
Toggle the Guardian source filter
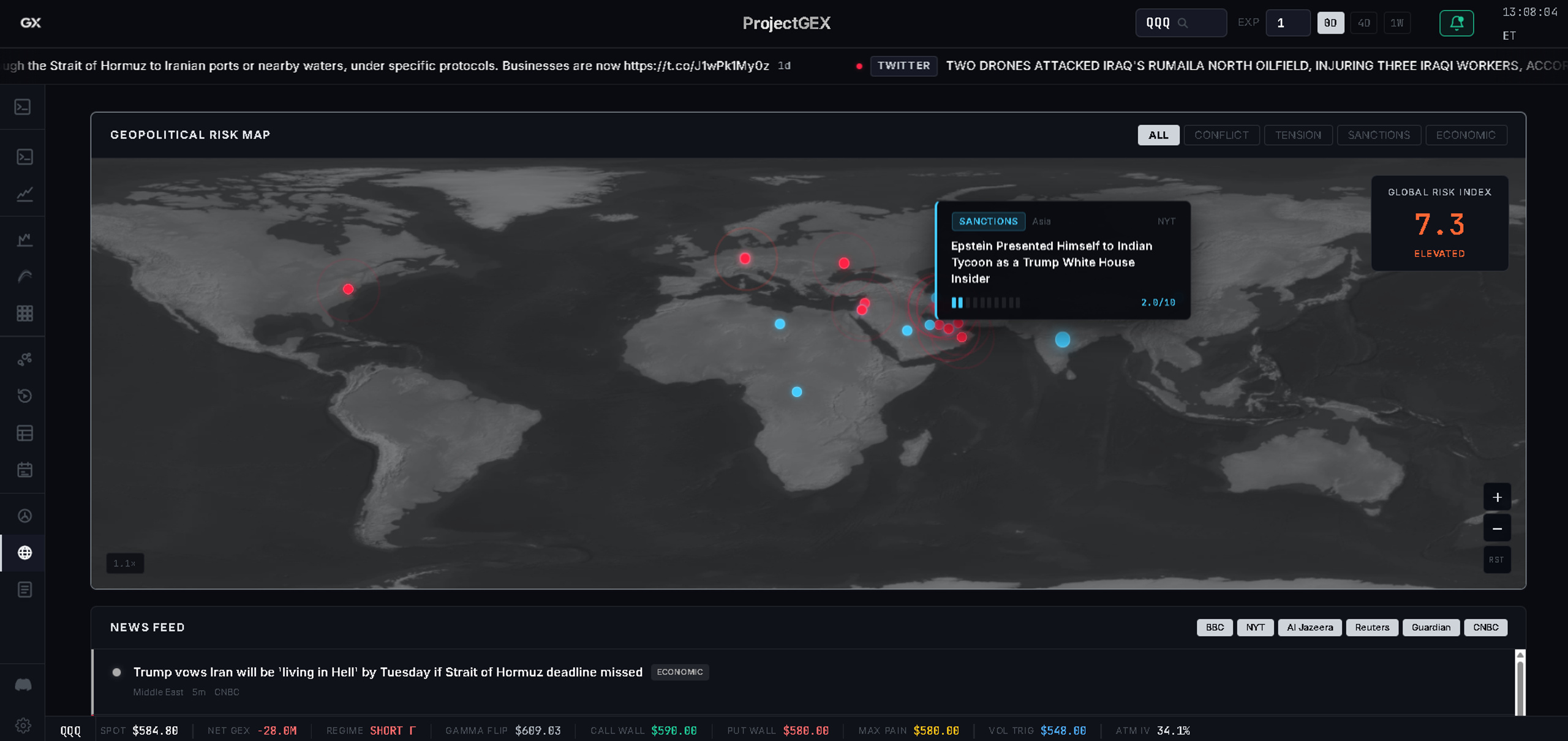tap(1431, 627)
